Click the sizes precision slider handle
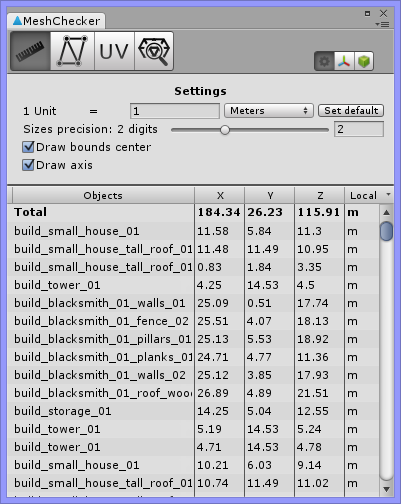Viewport: 401px width, 504px height. click(x=225, y=130)
